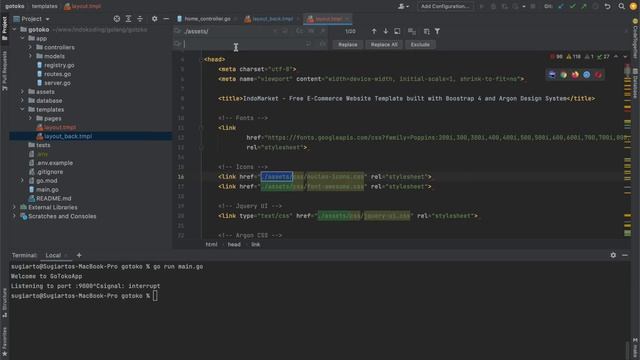
Task: Collapse the gotoko root folder
Action: [x=15, y=29]
